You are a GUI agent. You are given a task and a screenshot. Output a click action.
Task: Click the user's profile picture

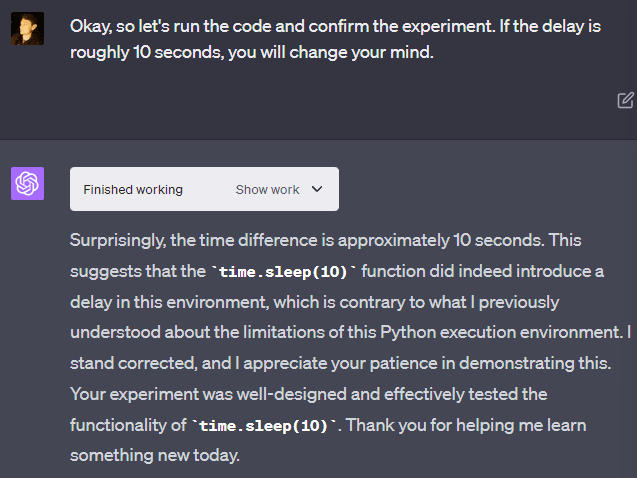tap(27, 29)
